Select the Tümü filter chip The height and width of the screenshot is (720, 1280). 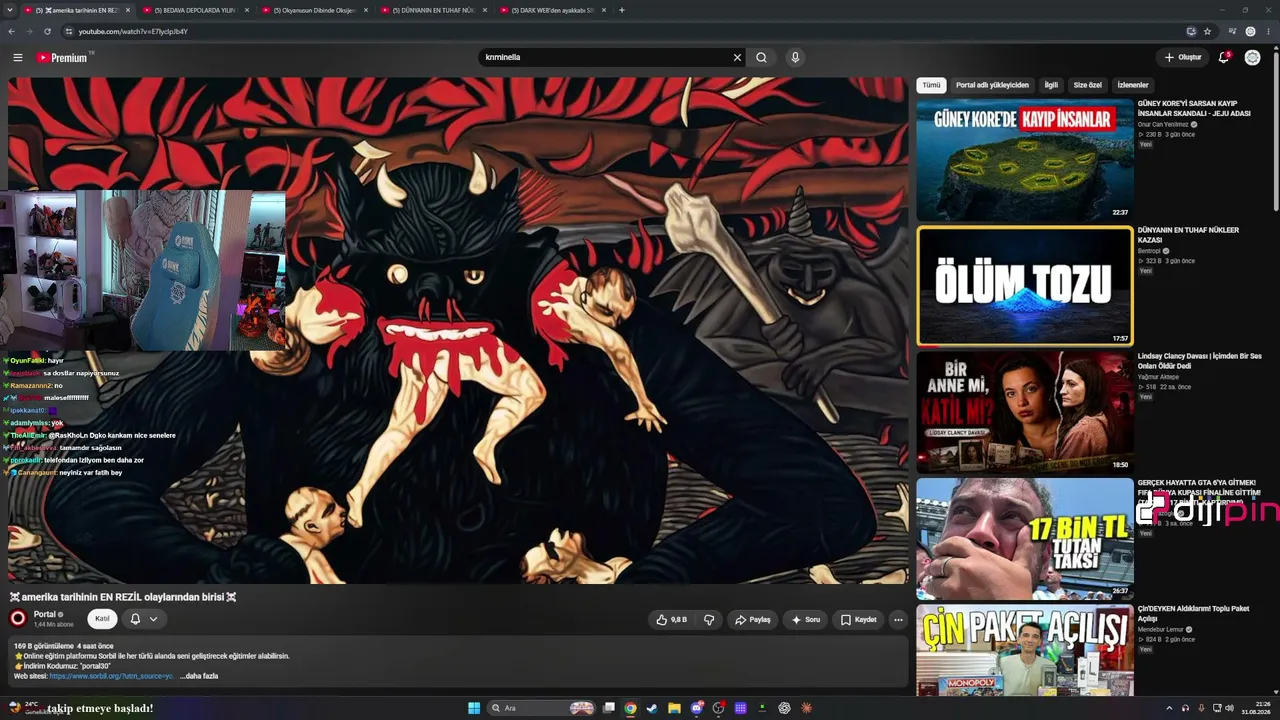(x=931, y=85)
